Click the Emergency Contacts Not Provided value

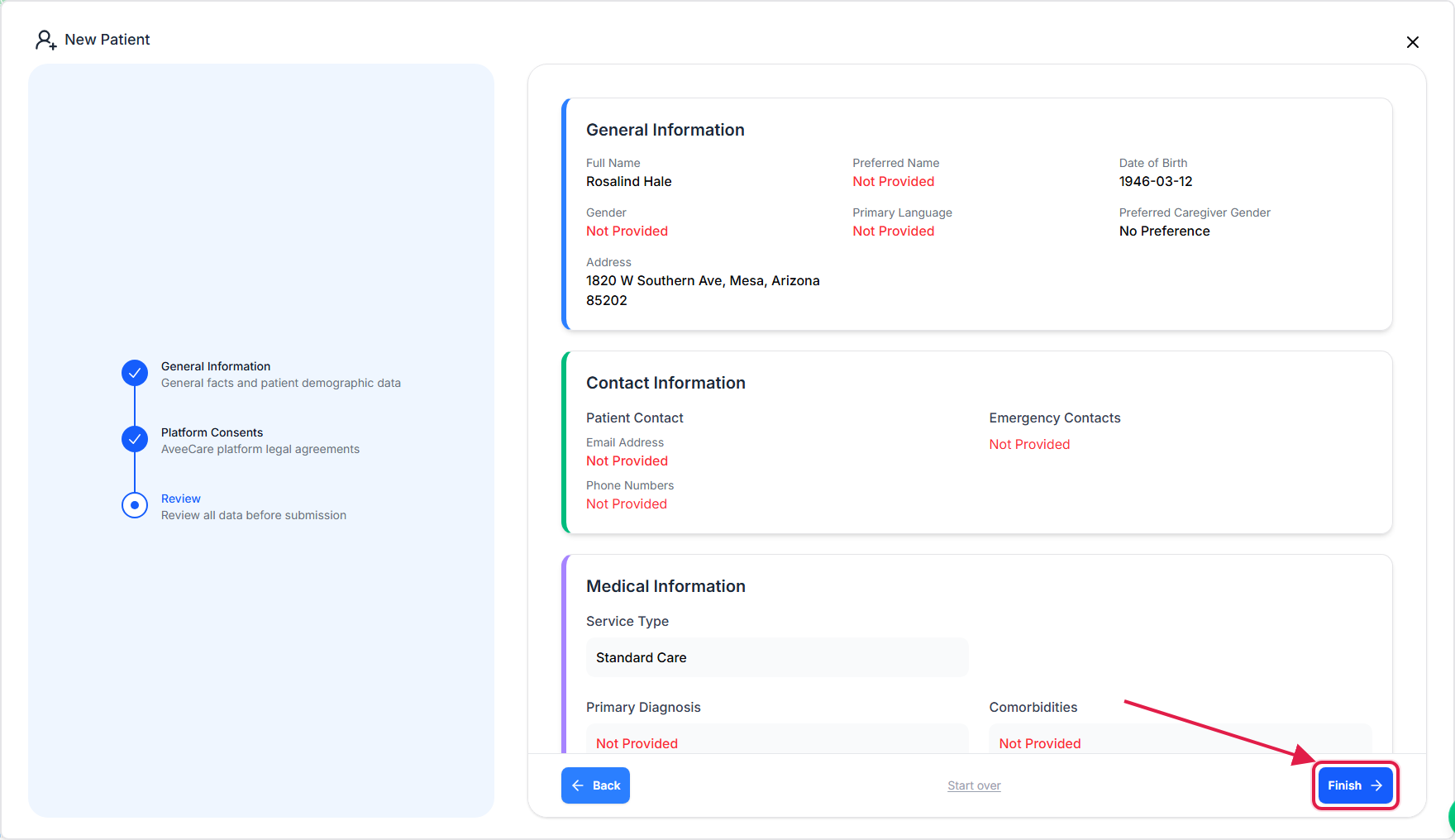[1029, 445]
